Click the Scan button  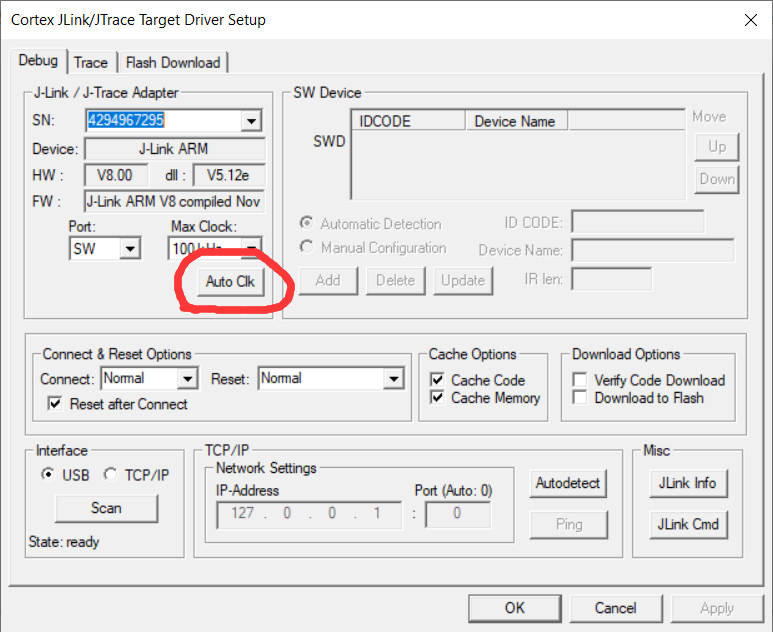click(106, 508)
